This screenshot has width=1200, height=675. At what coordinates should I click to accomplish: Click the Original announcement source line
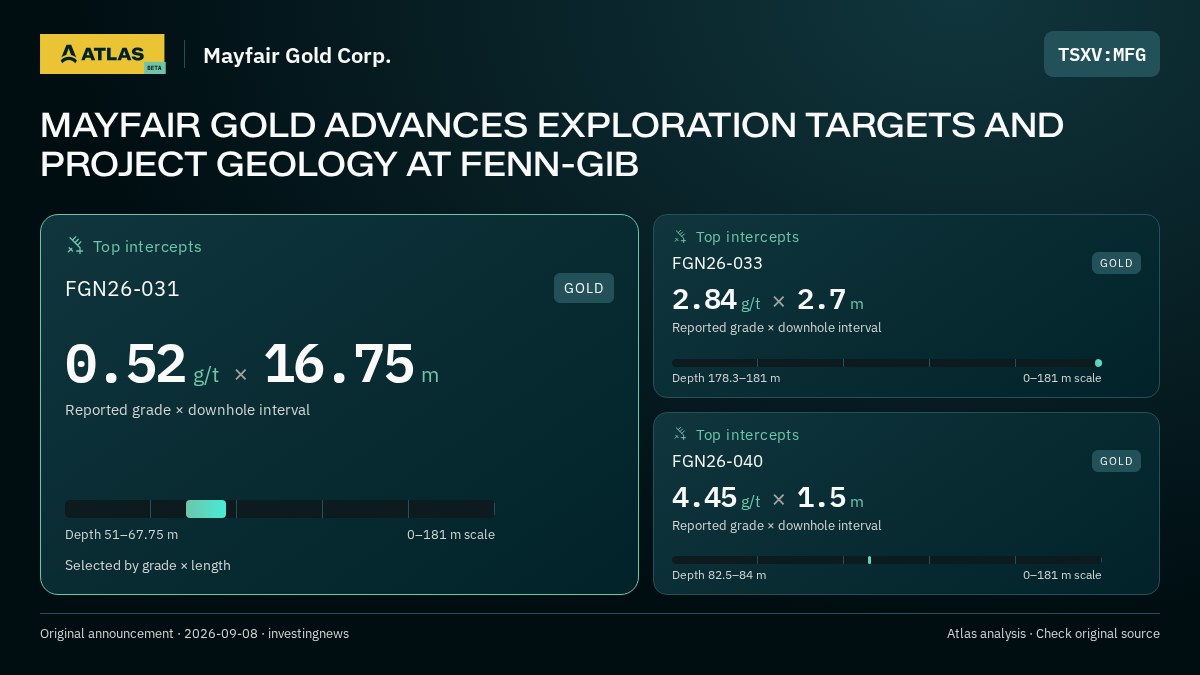194,634
